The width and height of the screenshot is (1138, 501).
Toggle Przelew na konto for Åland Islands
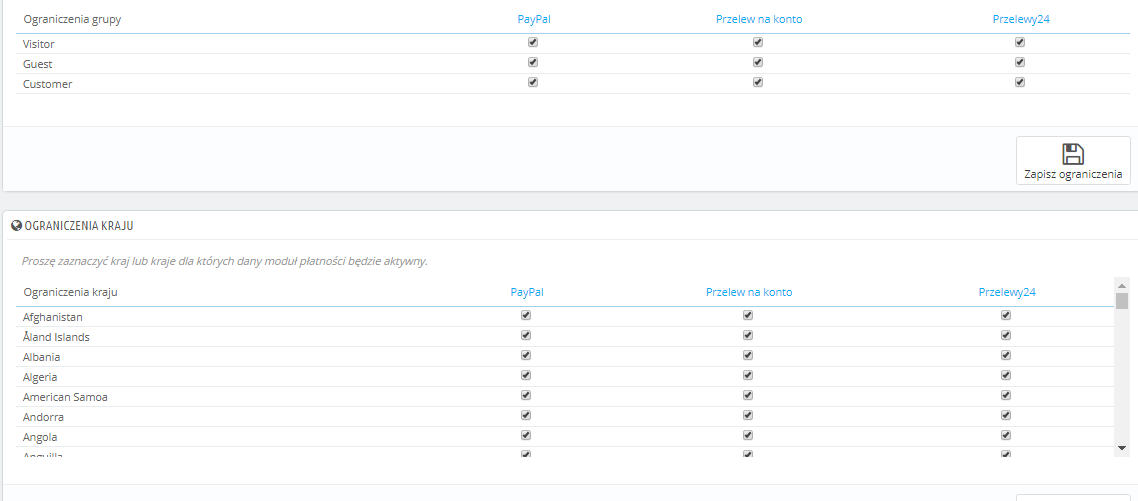(x=748, y=335)
